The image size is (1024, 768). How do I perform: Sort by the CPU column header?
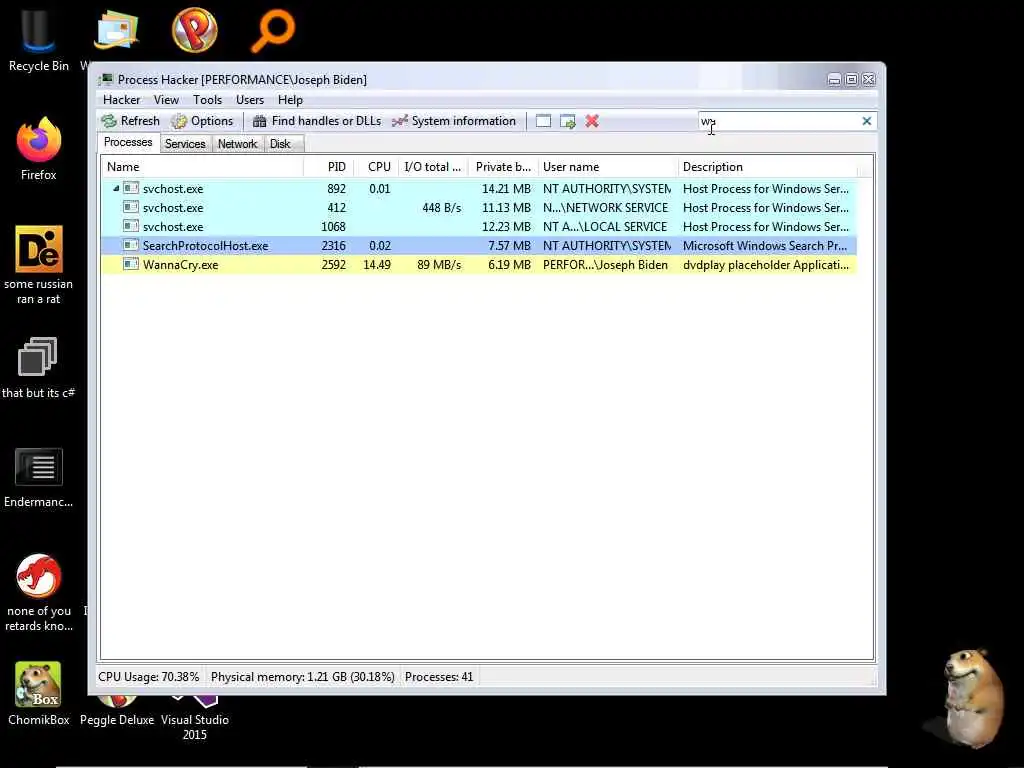pos(377,167)
